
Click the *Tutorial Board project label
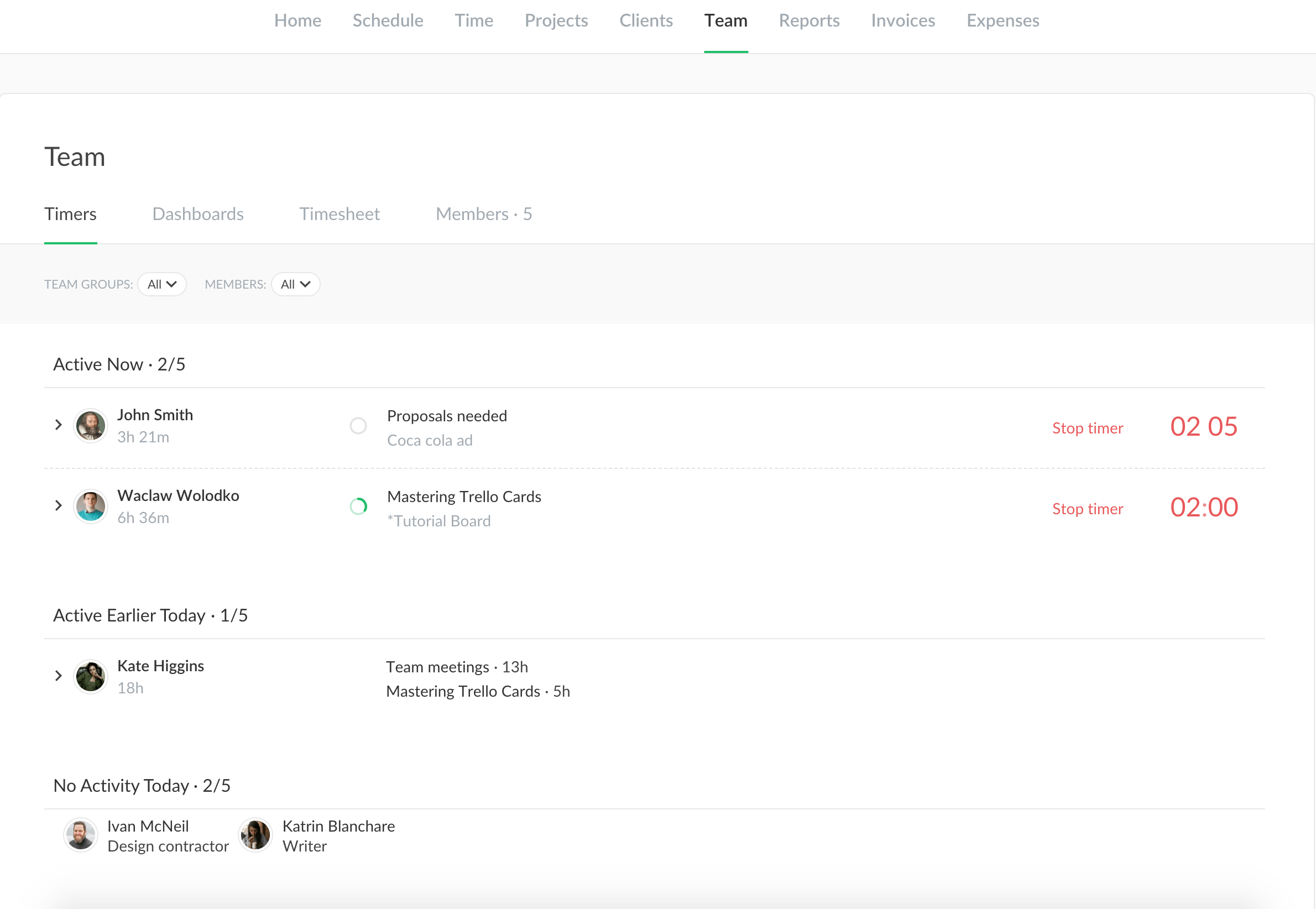(438, 521)
